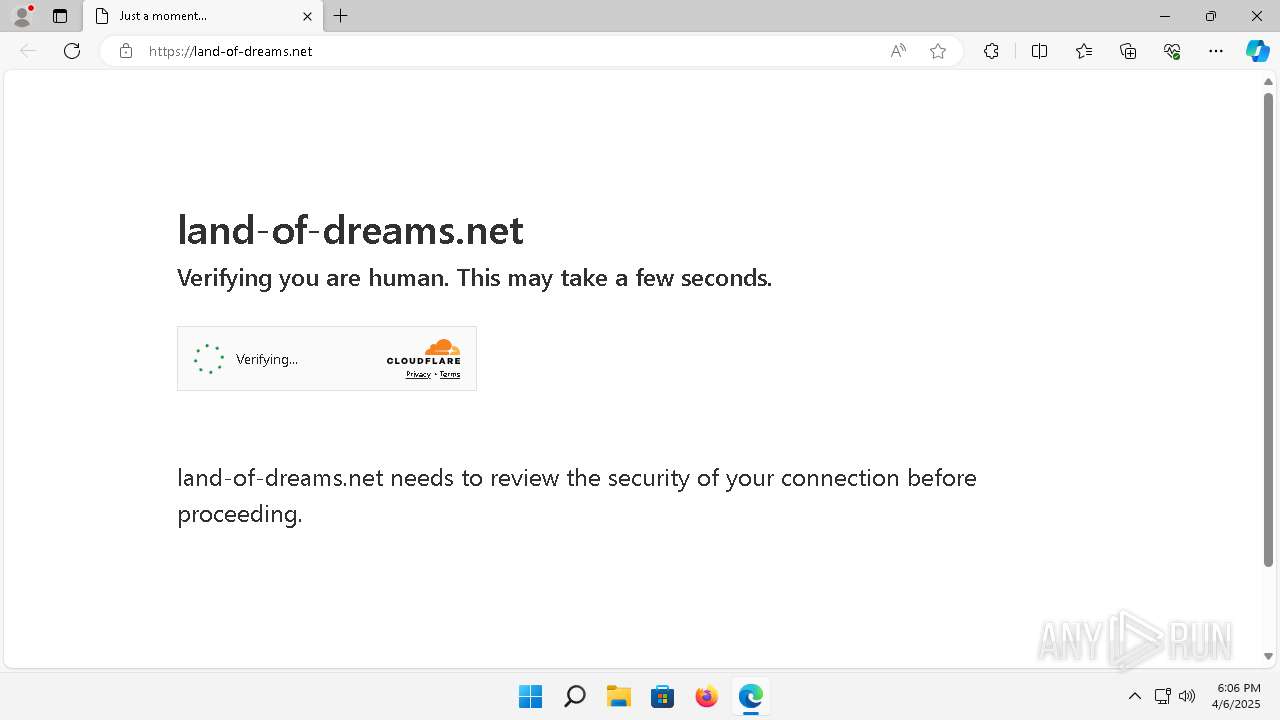Click the Cloudflare Privacy link
The height and width of the screenshot is (720, 1280).
pos(418,374)
